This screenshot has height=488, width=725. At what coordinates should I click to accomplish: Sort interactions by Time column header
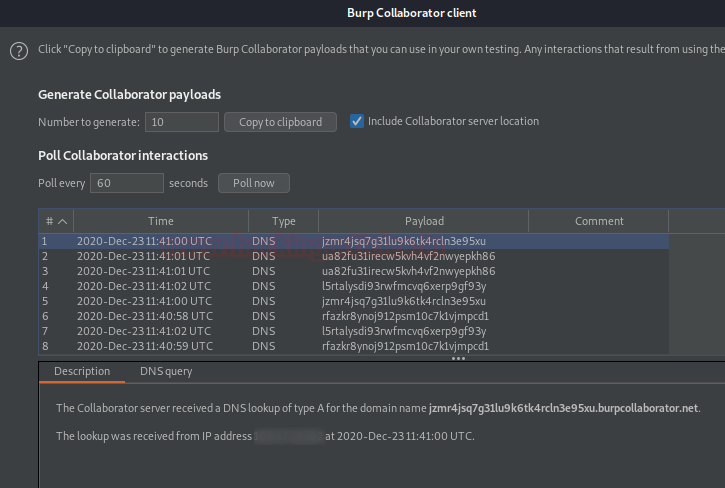(160, 221)
